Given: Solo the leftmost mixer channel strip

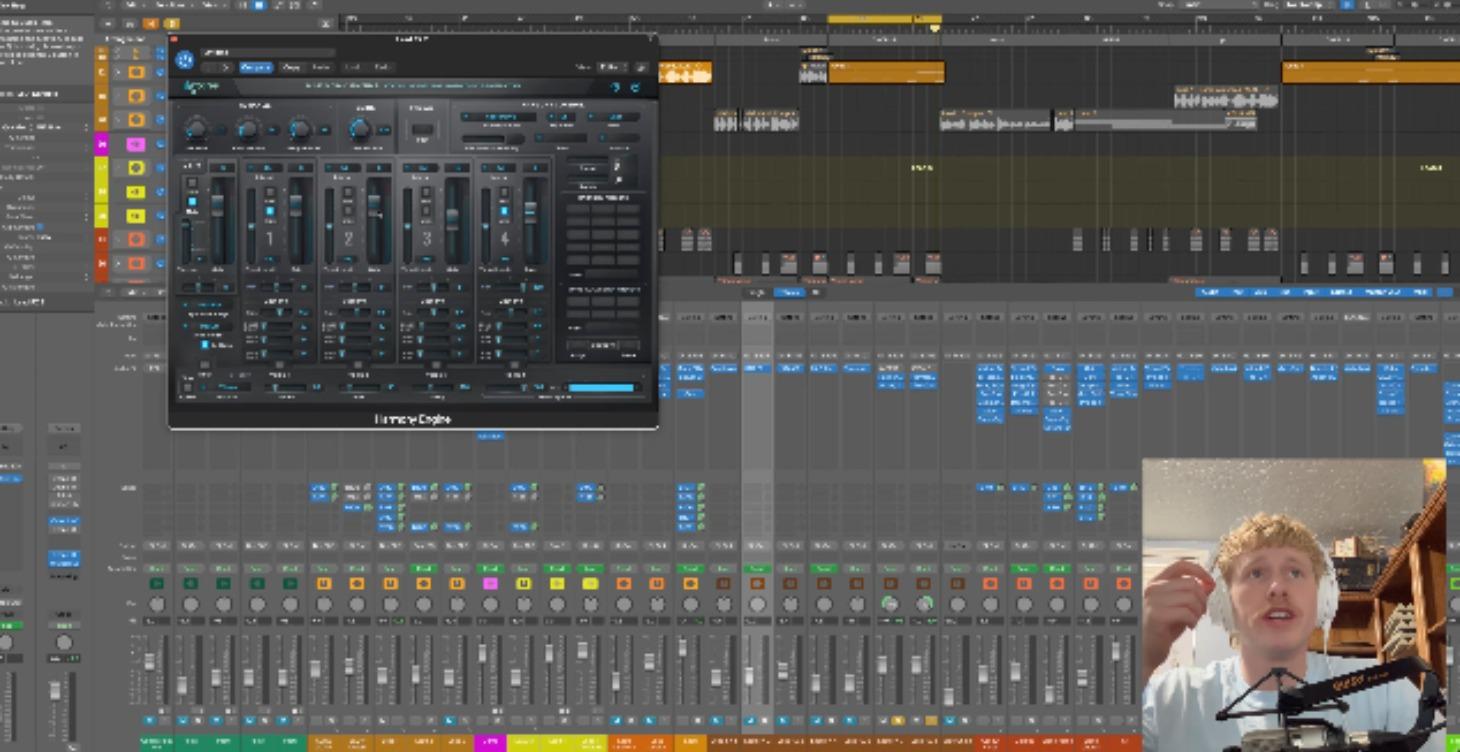Looking at the screenshot, I should (x=163, y=720).
